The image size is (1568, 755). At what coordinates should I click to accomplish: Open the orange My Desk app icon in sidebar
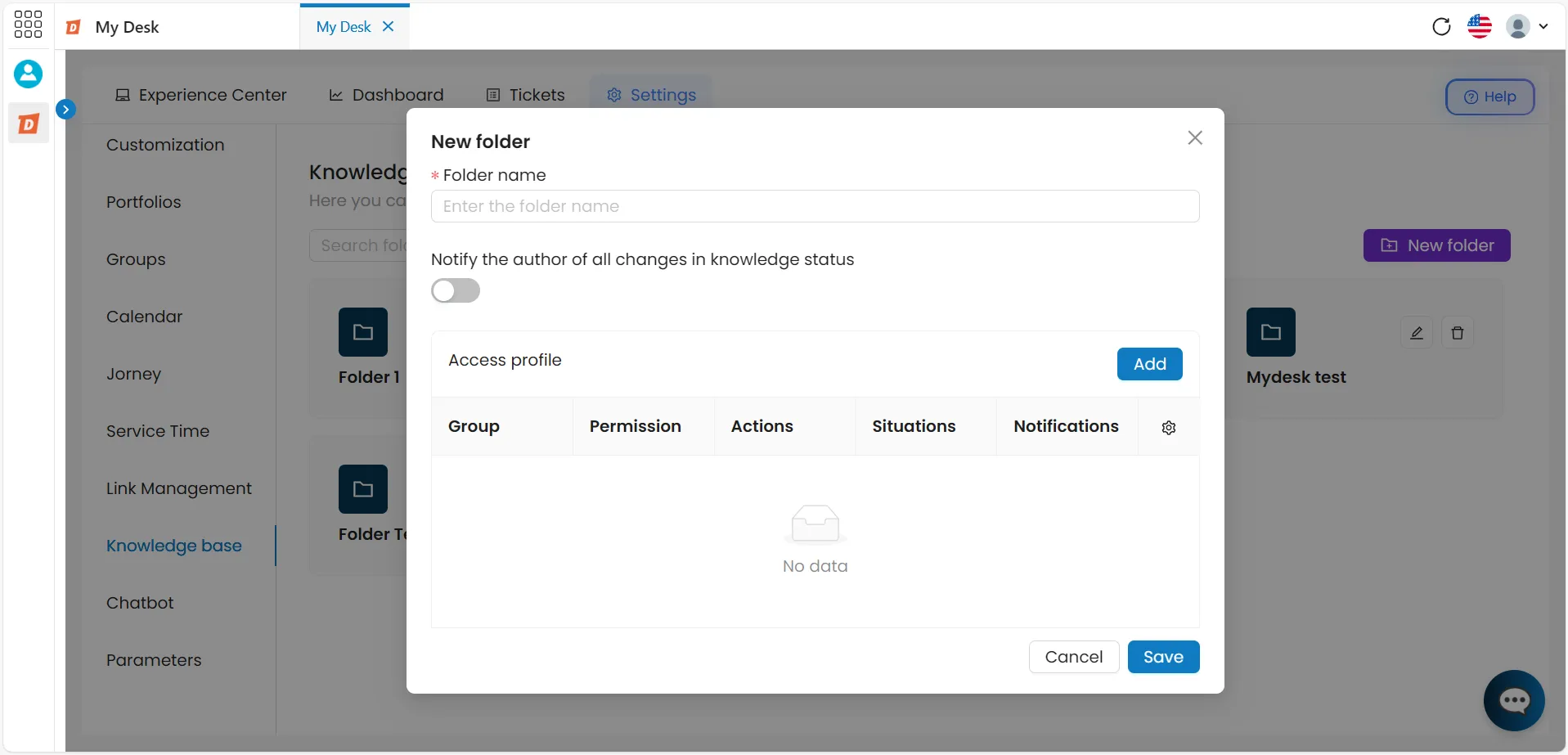(29, 124)
